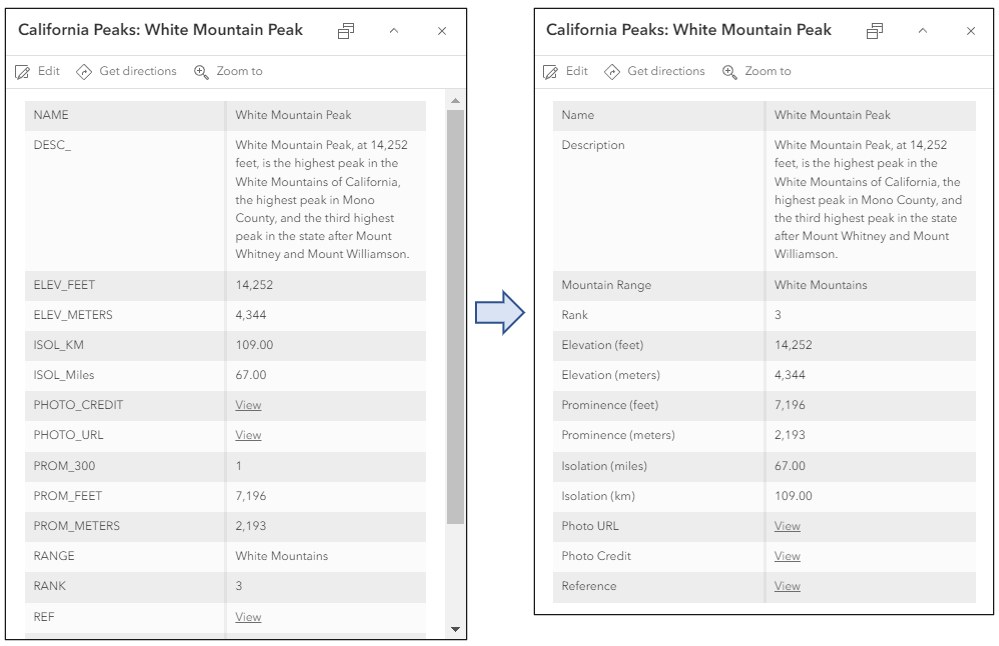This screenshot has width=999, height=646.
Task: Click Edit pencil icon in right popup
Action: [x=550, y=72]
